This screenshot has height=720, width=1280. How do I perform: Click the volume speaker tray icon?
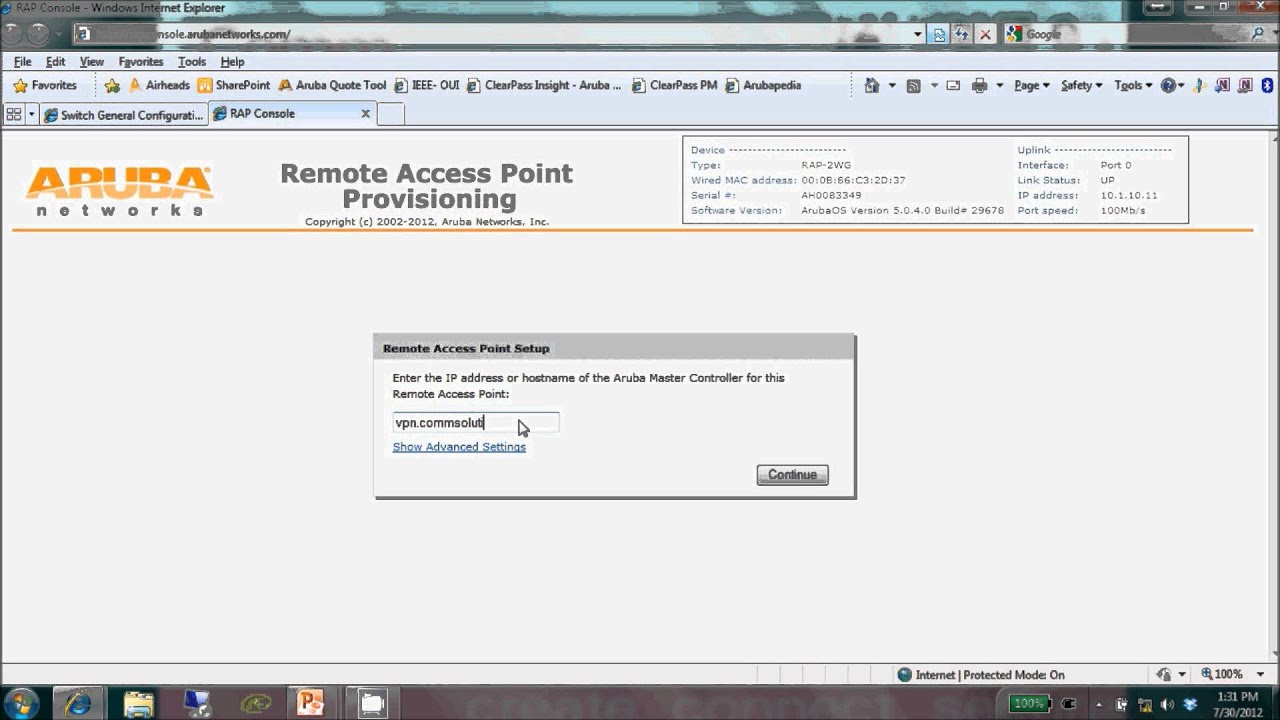click(x=1168, y=704)
